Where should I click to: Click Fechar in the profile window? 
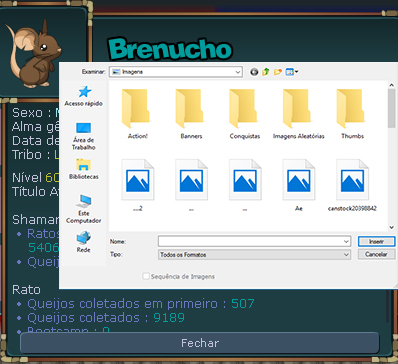(x=200, y=343)
